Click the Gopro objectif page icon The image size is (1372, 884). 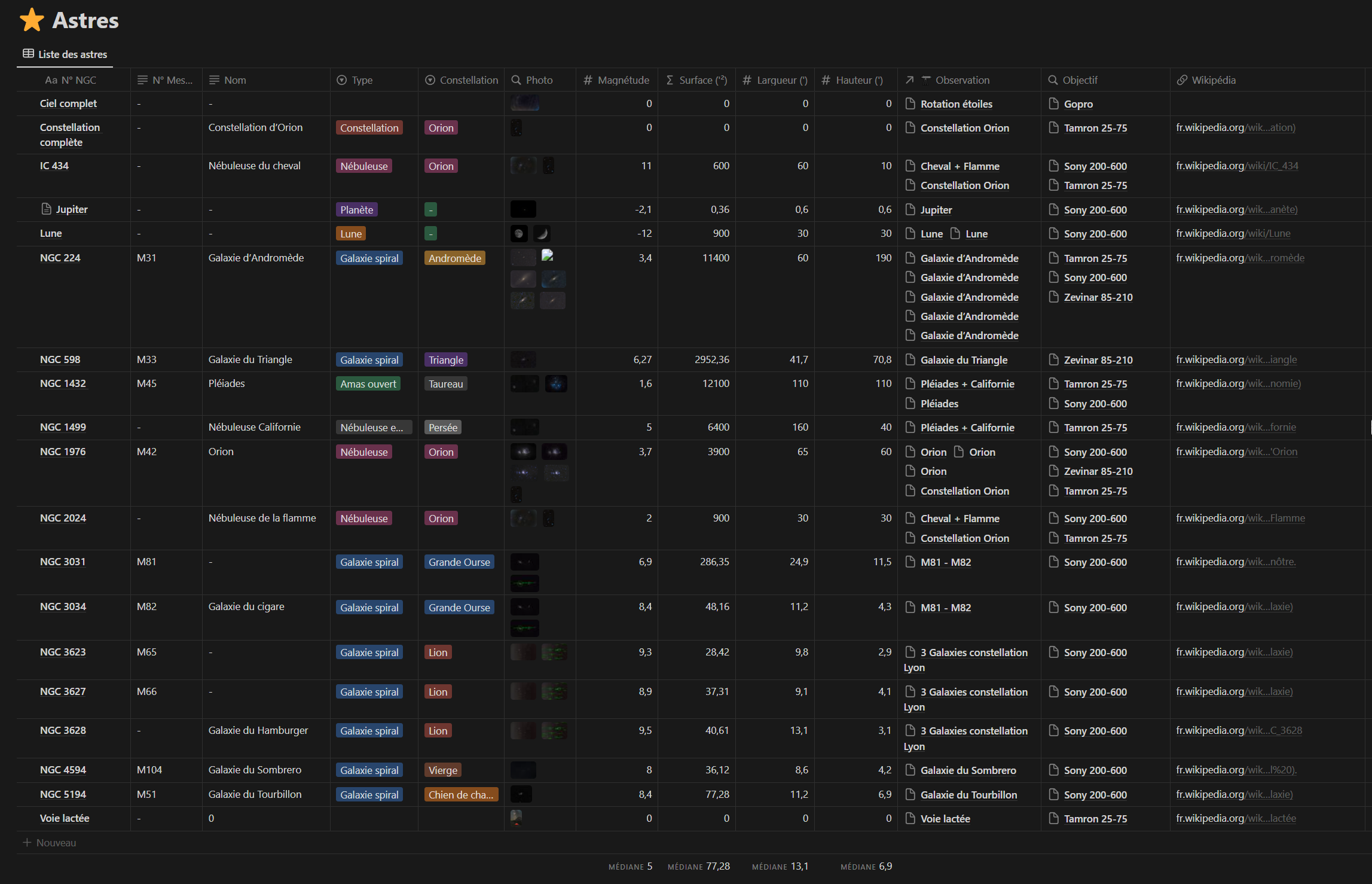click(1054, 103)
